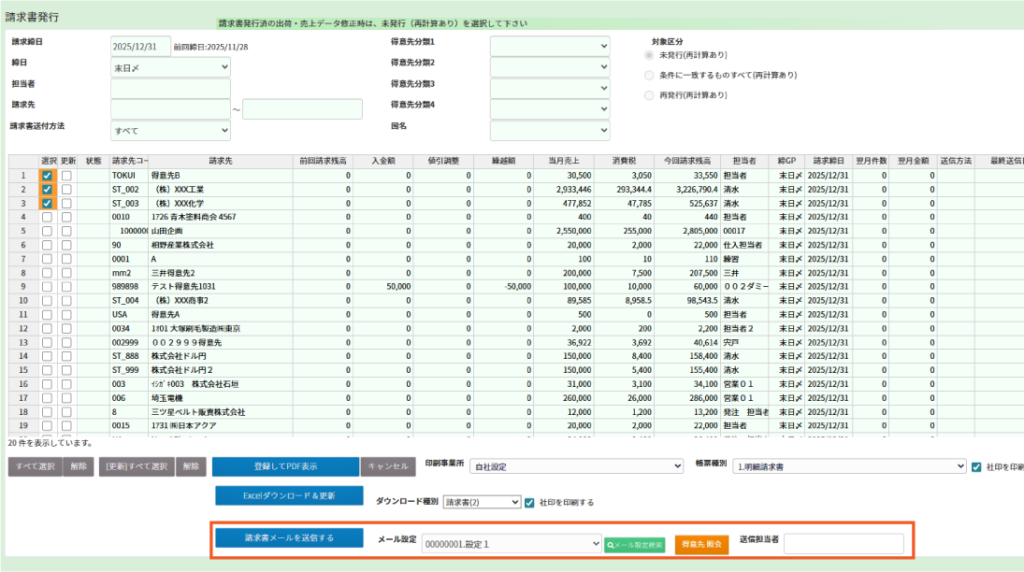Click the 当月売上 column header
Screen dimensions: 1024x572
[x=565, y=160]
